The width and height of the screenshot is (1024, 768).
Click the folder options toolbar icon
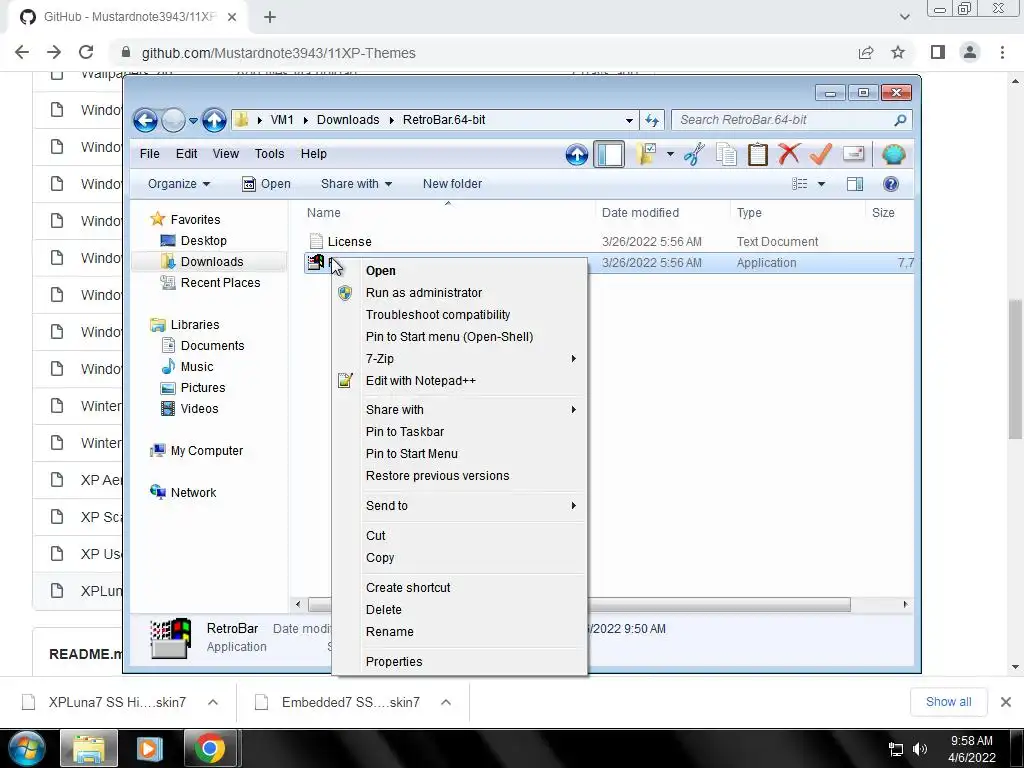click(x=645, y=155)
